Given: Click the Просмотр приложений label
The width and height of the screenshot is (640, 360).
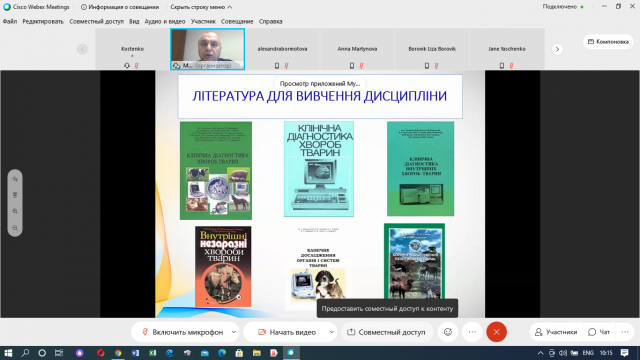Looking at the screenshot, I should 320,84.
